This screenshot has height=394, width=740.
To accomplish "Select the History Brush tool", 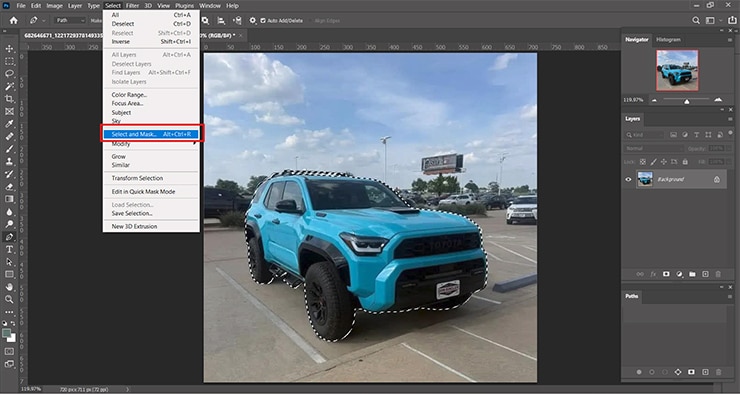I will click(x=9, y=174).
